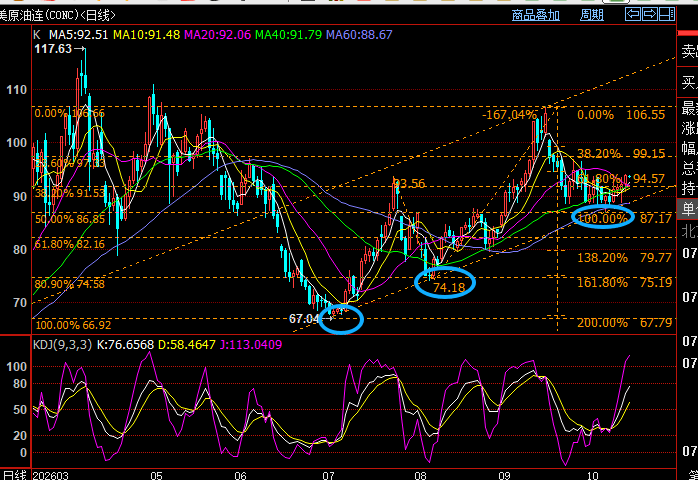Viewport: 698px width, 480px height.
Task: Select the left Fibonacci 61.80% 82.16 label
Action: coord(69,244)
